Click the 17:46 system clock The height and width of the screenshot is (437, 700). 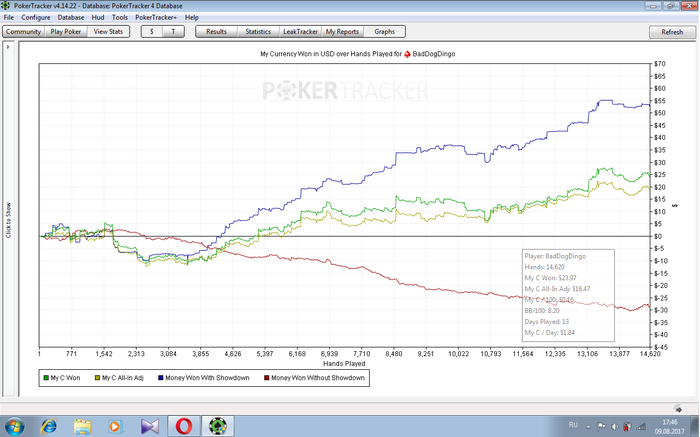[670, 422]
